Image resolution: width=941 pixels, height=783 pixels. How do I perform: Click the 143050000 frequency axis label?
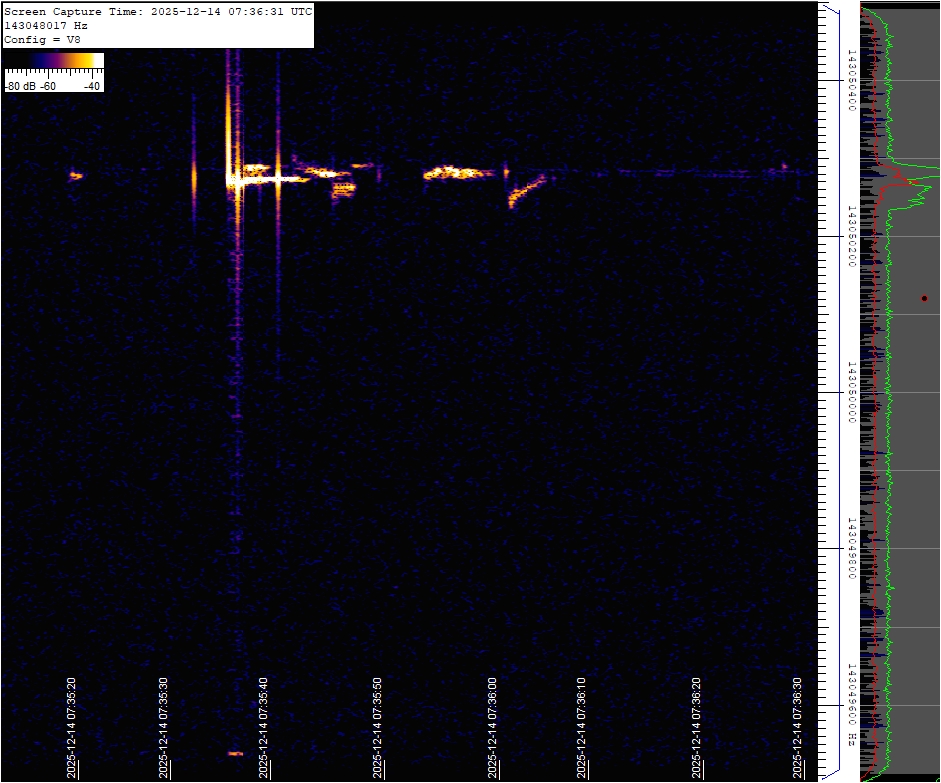pyautogui.click(x=851, y=393)
